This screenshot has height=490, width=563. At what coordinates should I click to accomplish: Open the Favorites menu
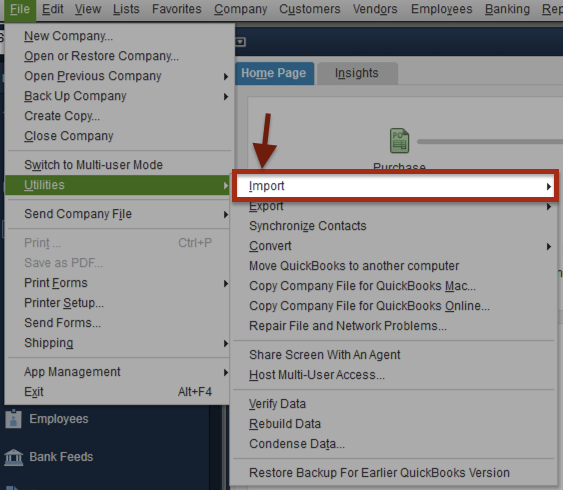(177, 9)
